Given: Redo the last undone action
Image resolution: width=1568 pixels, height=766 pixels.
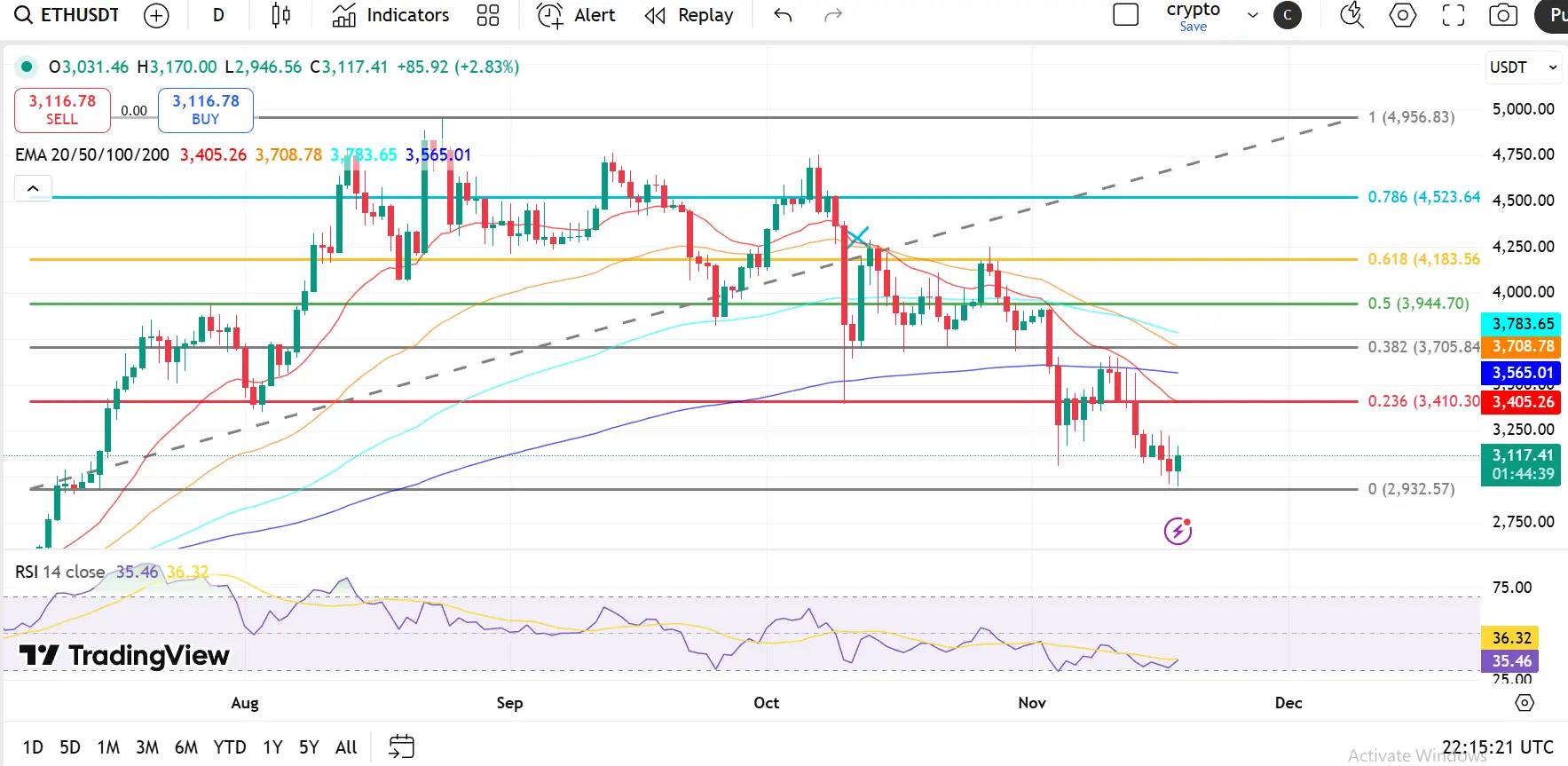Looking at the screenshot, I should 832,15.
